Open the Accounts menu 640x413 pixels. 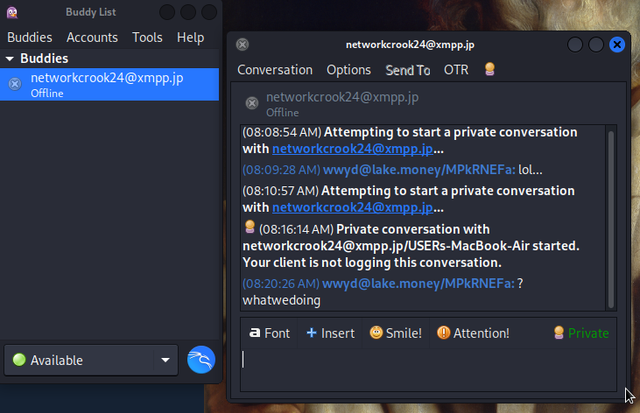click(x=92, y=38)
